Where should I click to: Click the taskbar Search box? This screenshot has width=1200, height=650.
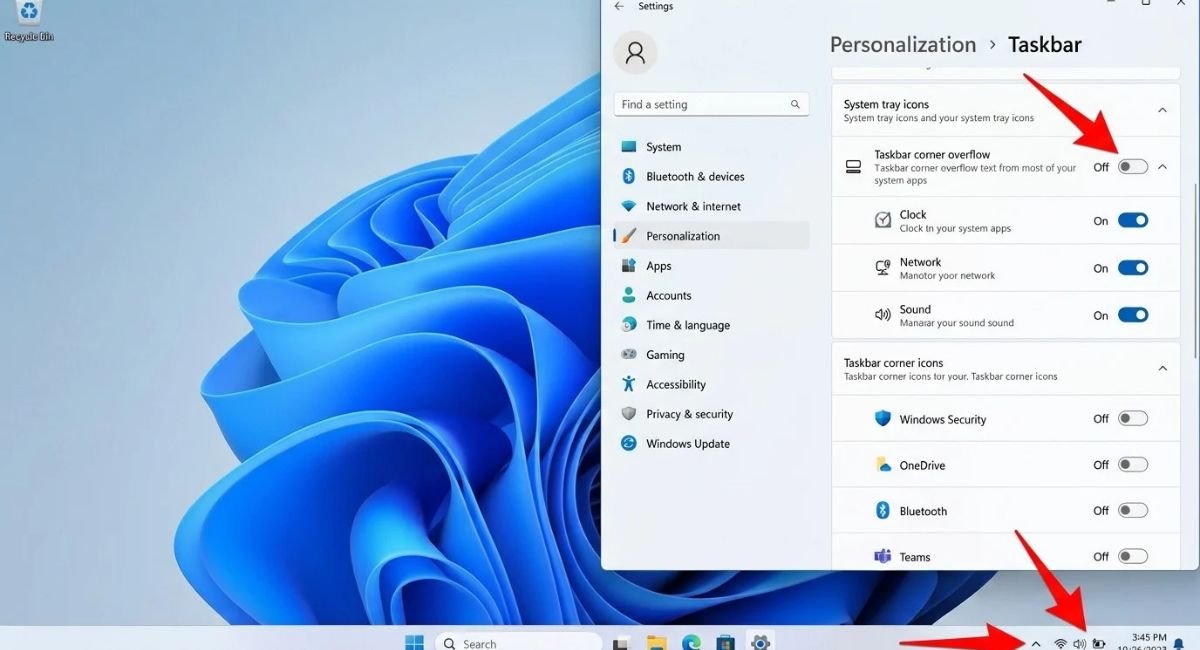point(518,643)
